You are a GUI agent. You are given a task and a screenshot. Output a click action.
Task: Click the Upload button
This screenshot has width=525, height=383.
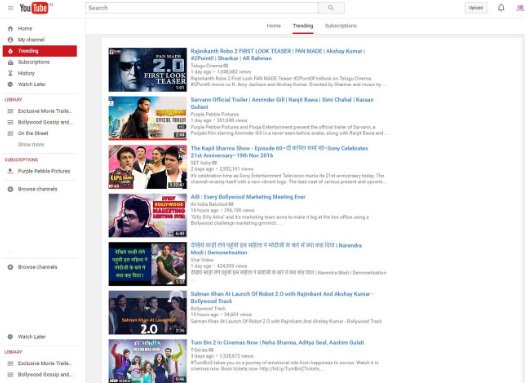pyautogui.click(x=476, y=8)
